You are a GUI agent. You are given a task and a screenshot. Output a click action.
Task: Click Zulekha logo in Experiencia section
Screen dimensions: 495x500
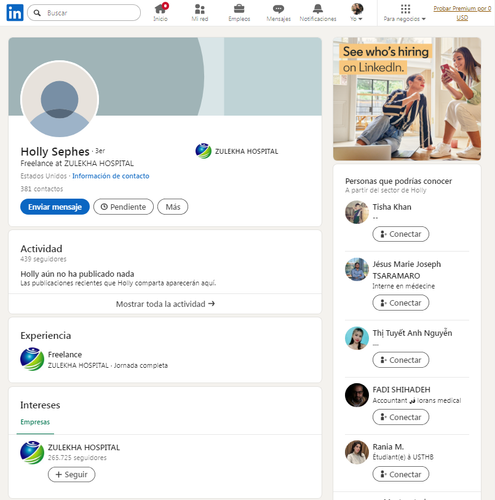(x=32, y=359)
